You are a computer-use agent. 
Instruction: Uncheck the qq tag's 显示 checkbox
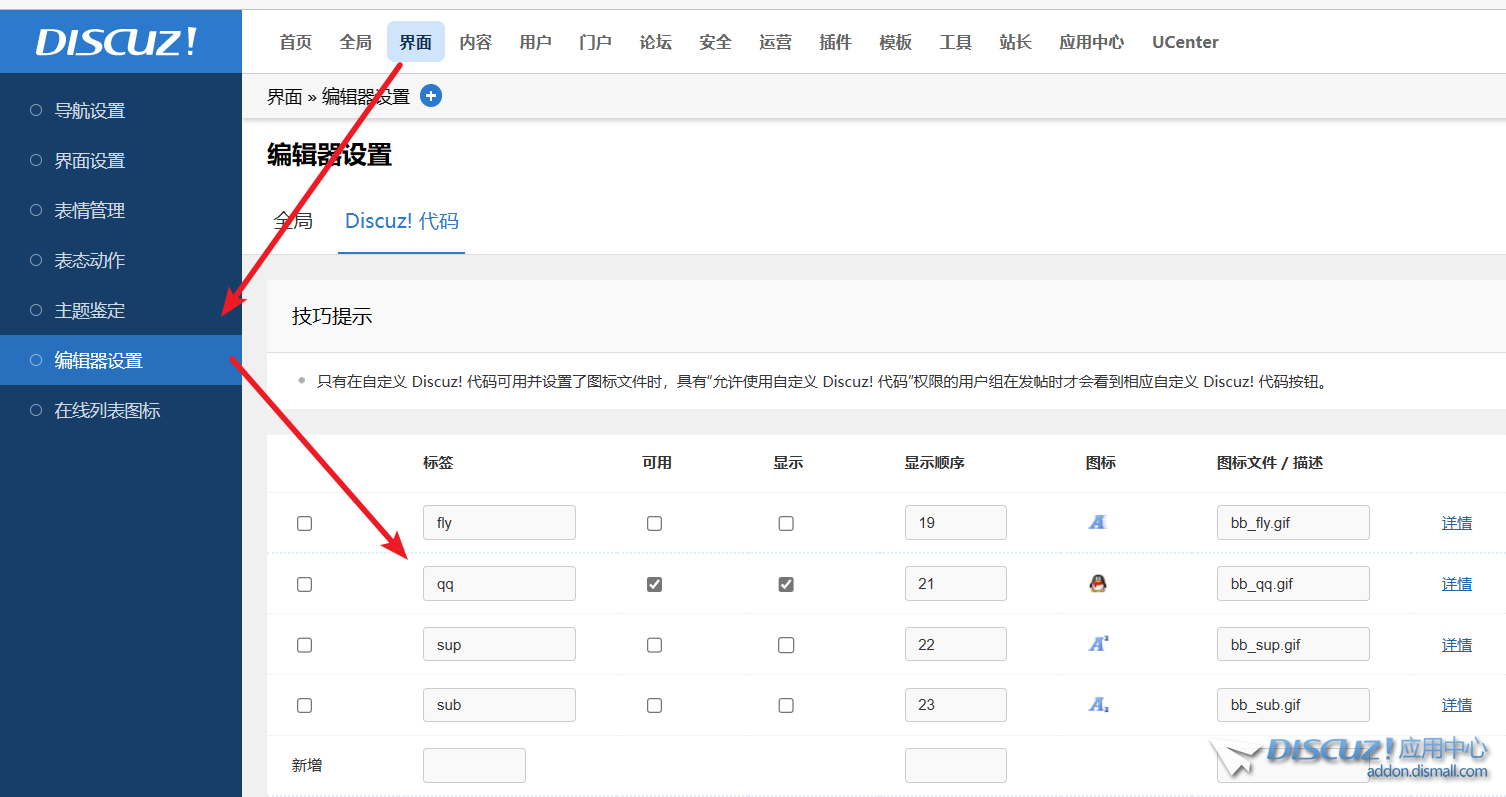pos(786,584)
